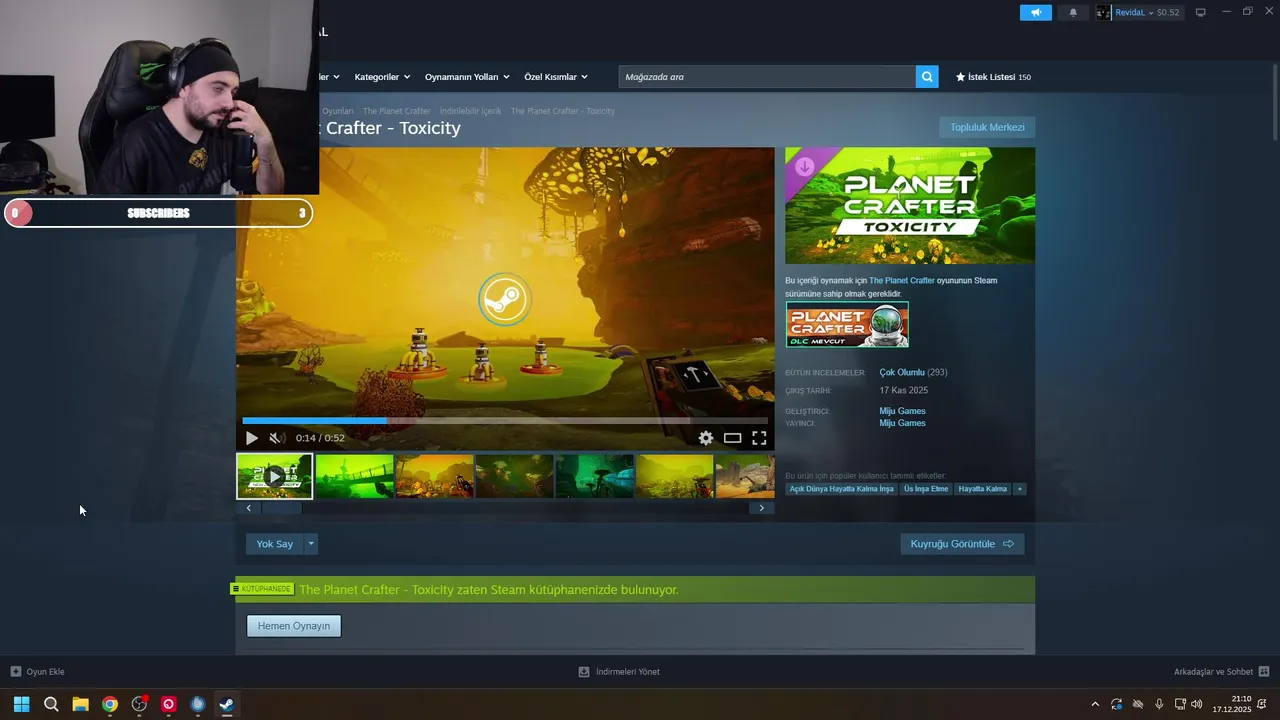Open The Planet Crafter breadcrumb link
Image resolution: width=1280 pixels, height=720 pixels.
tap(396, 111)
